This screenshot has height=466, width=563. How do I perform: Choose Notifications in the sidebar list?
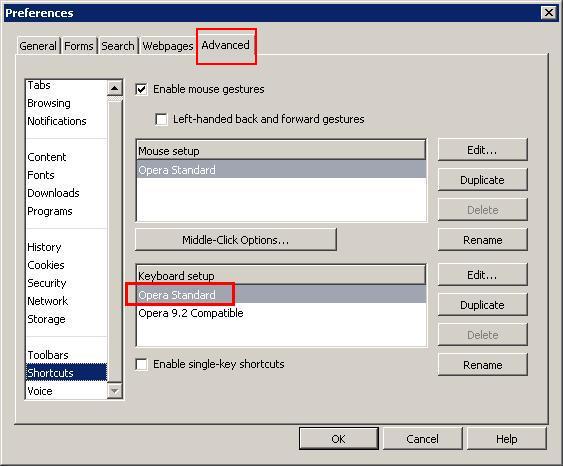click(66, 121)
